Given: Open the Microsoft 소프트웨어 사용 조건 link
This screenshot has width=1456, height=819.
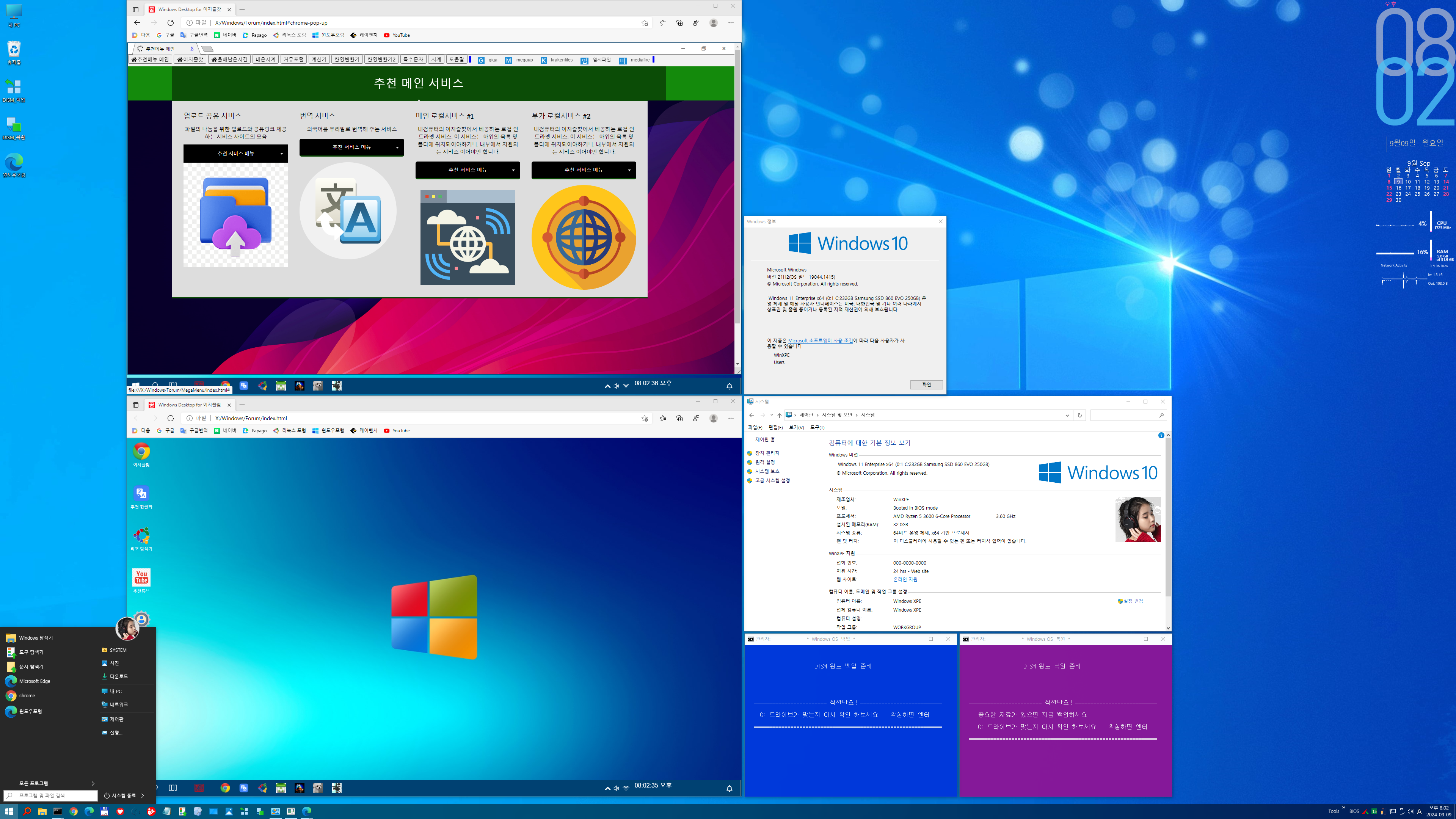Looking at the screenshot, I should [x=820, y=341].
